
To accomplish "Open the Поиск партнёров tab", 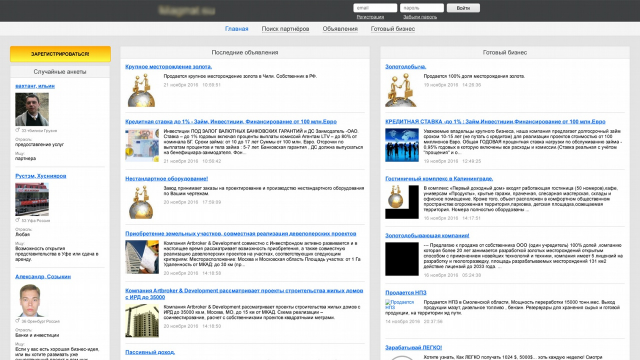I will click(285, 29).
